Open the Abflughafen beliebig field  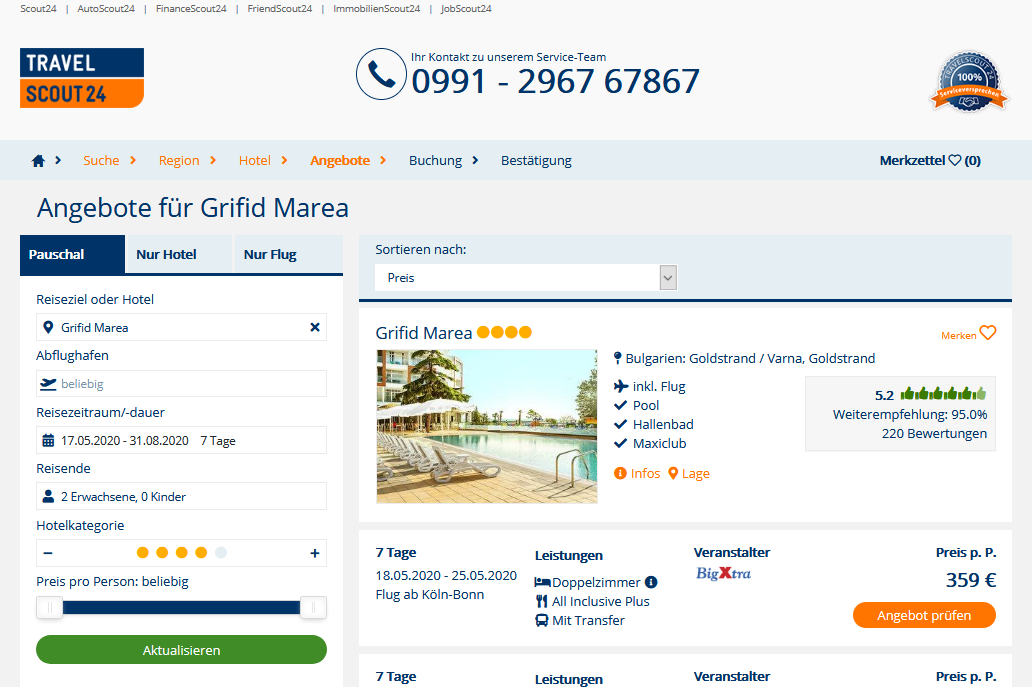coord(181,384)
